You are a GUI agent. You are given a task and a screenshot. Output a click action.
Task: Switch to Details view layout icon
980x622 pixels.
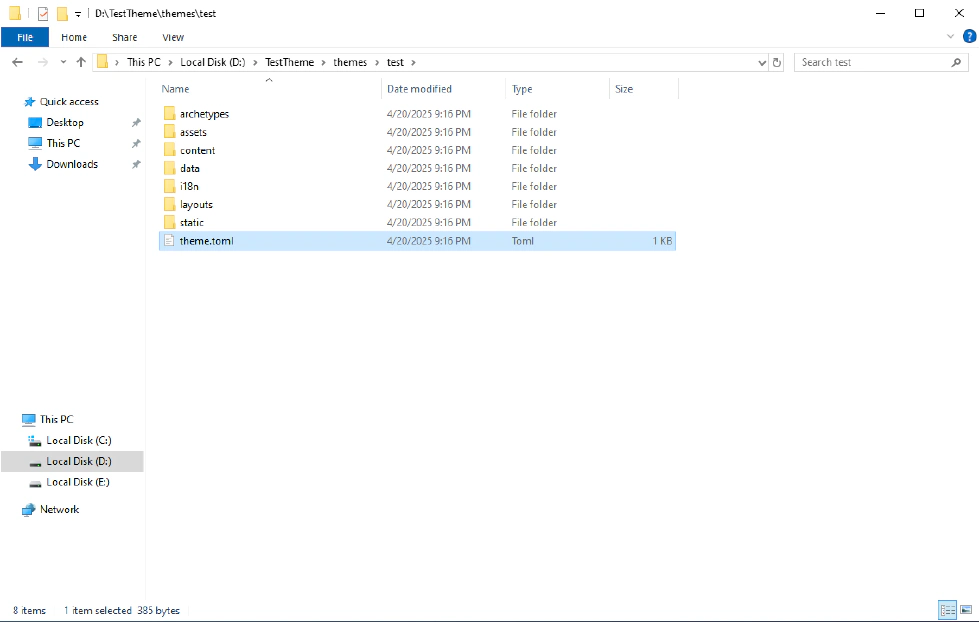point(946,610)
